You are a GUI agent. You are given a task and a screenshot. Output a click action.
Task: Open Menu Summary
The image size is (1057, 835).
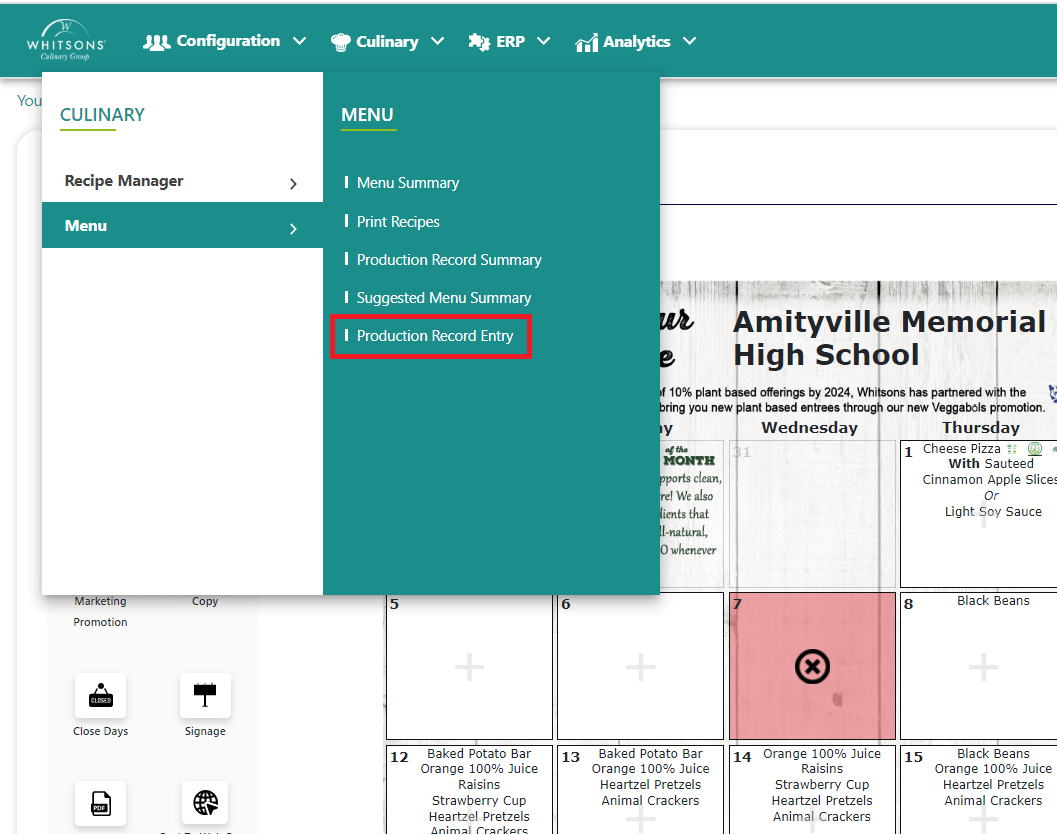(408, 183)
